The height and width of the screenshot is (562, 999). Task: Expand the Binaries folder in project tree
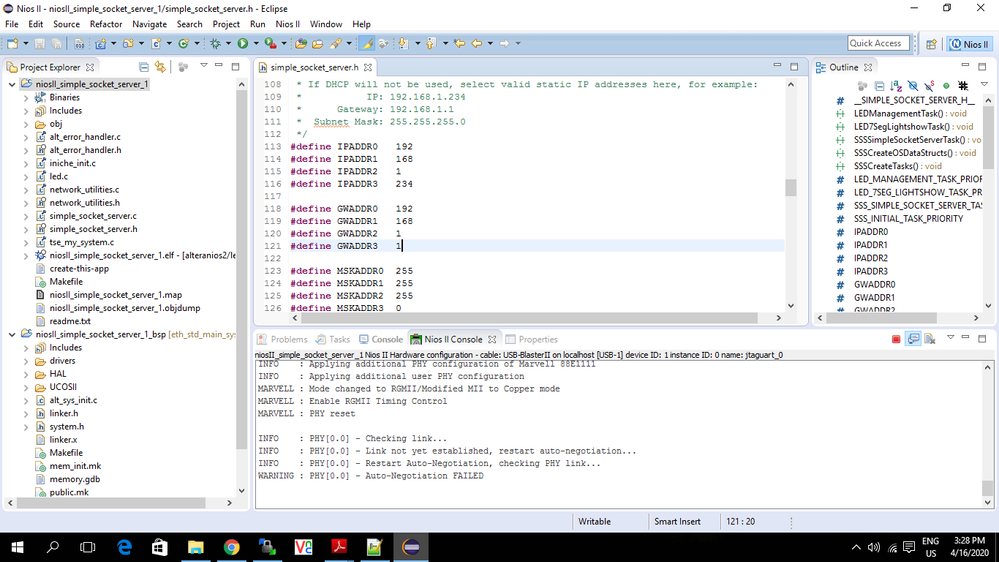click(x=26, y=98)
